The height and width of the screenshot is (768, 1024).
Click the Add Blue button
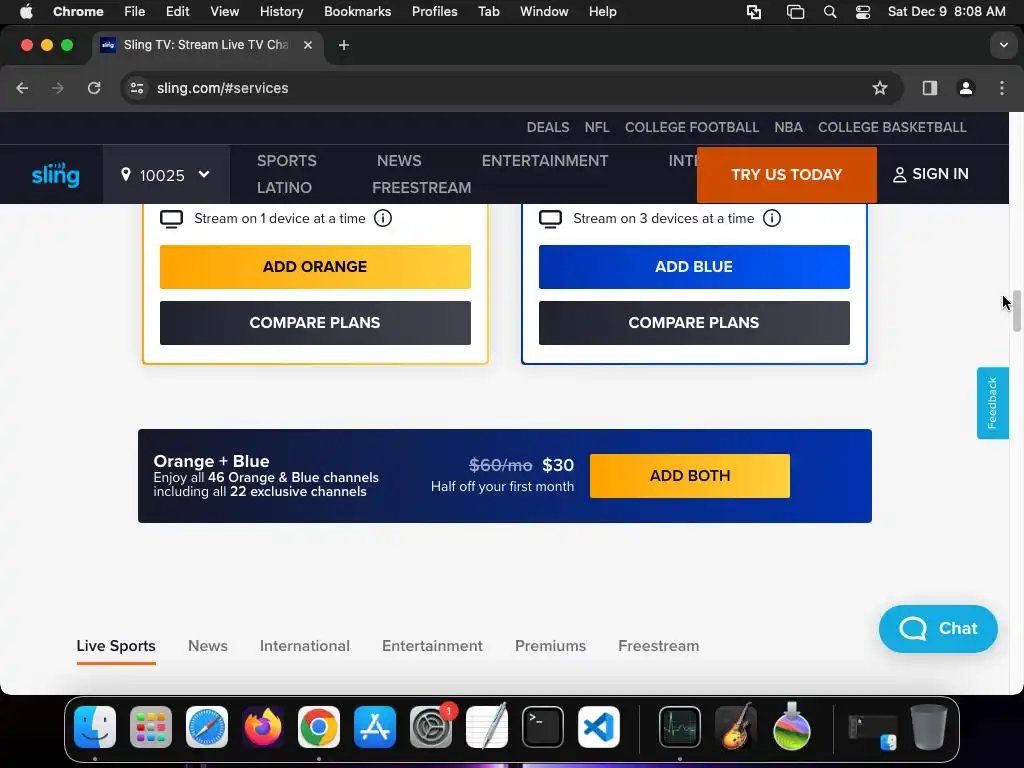click(694, 267)
